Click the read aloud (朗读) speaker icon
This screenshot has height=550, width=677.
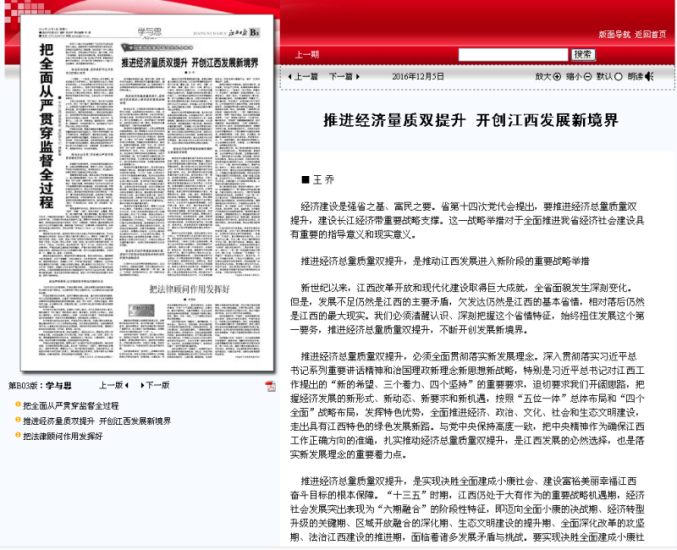649,76
